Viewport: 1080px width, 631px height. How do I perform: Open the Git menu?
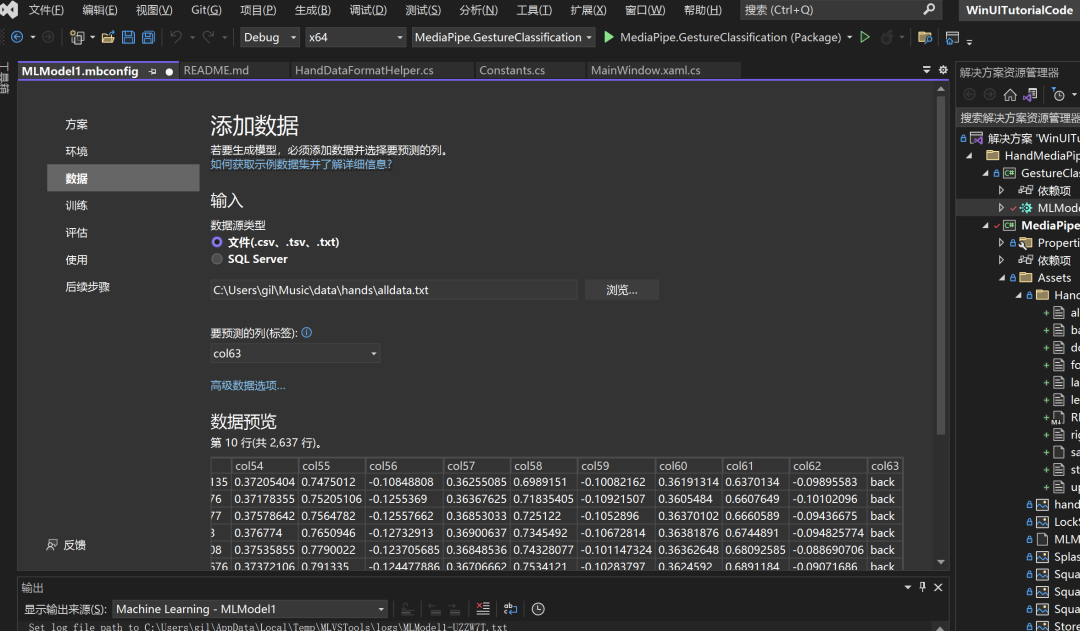point(206,10)
